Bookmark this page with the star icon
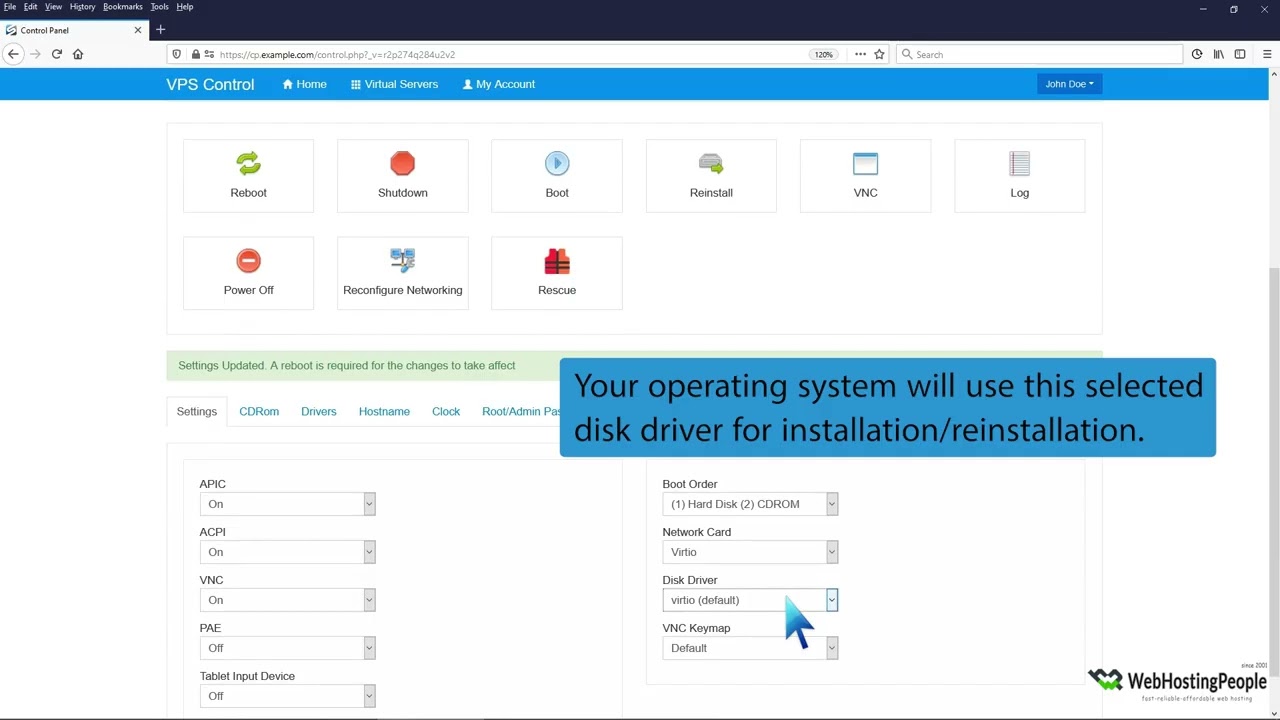This screenshot has height=720, width=1280. (879, 54)
